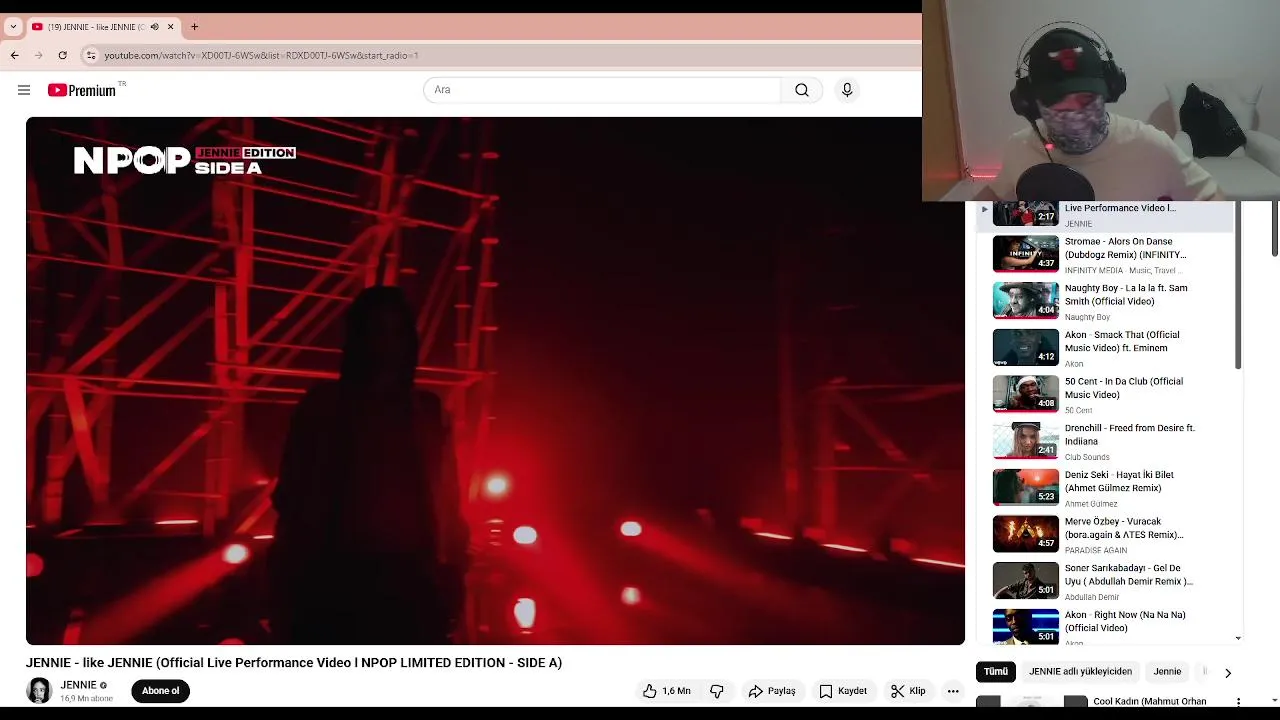Select the currently playing Live Performance Video item
The width and height of the screenshot is (1280, 720).
click(x=1107, y=215)
